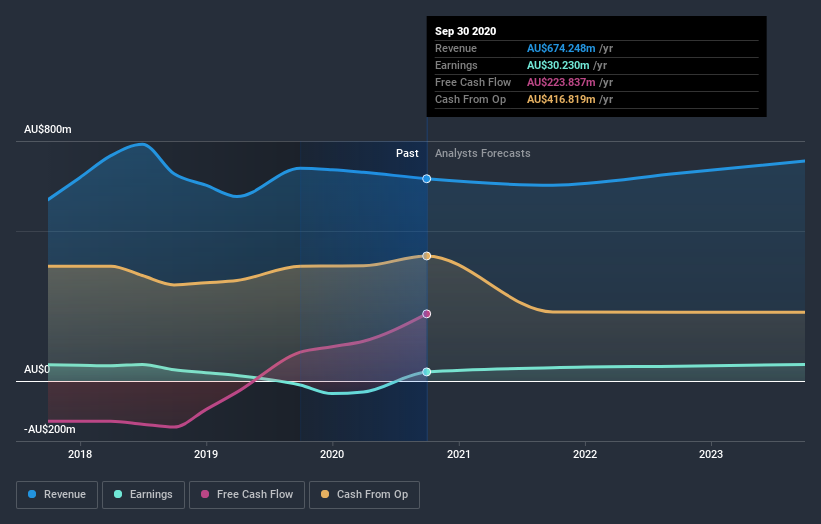Click the AU$30.230m earnings value
This screenshot has width=821, height=524.
point(558,65)
